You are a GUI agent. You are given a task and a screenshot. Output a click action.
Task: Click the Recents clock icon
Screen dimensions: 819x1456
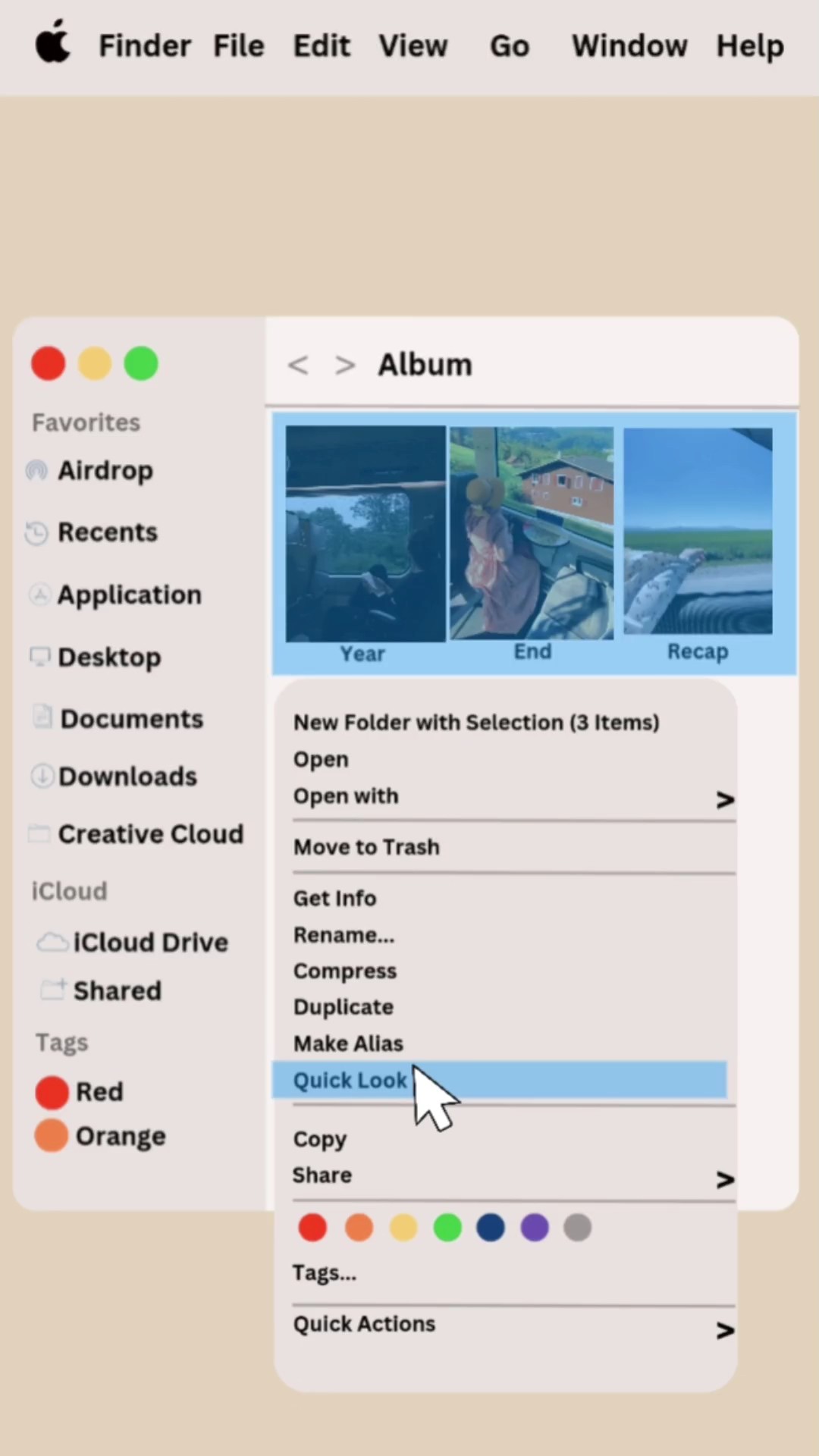point(36,533)
